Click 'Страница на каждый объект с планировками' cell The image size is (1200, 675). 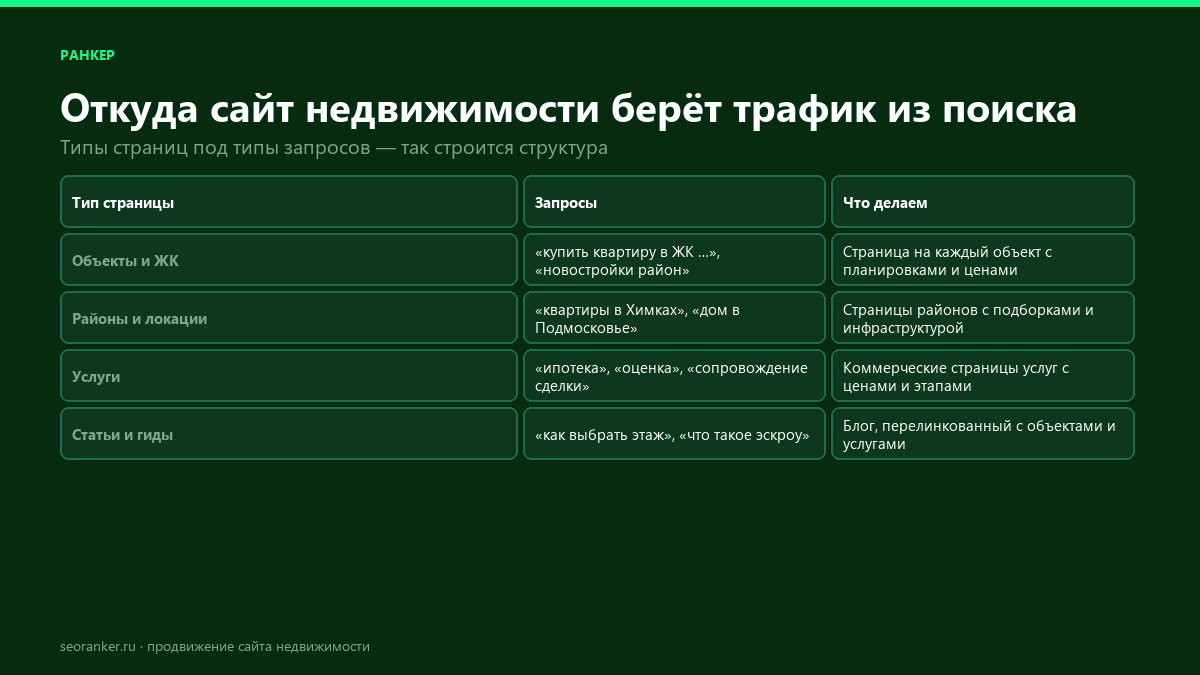(x=983, y=260)
